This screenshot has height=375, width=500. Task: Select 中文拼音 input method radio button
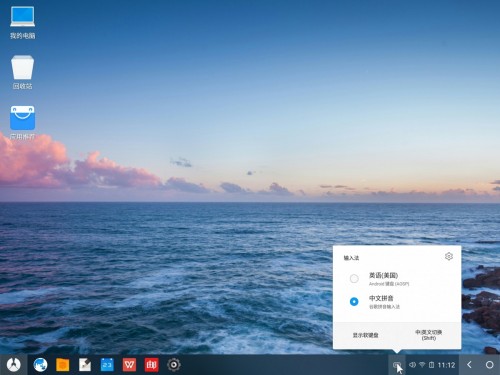pos(354,301)
